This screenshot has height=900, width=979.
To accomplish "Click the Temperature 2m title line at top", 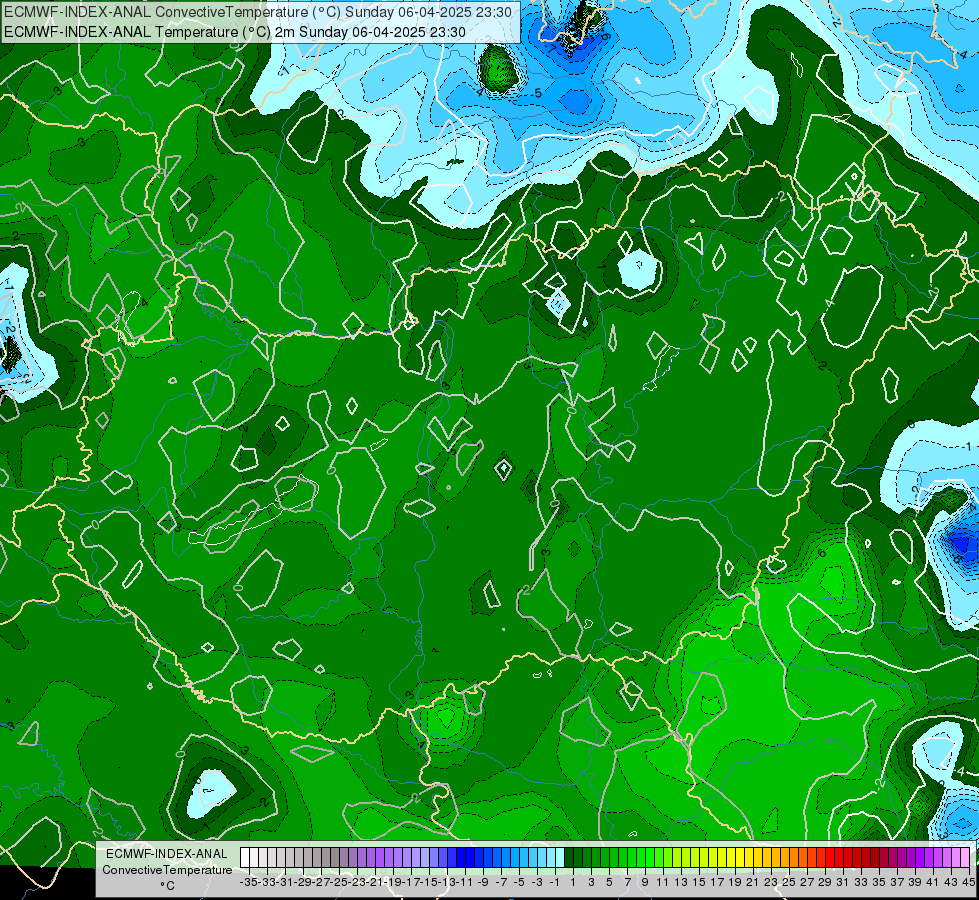I will coord(235,32).
